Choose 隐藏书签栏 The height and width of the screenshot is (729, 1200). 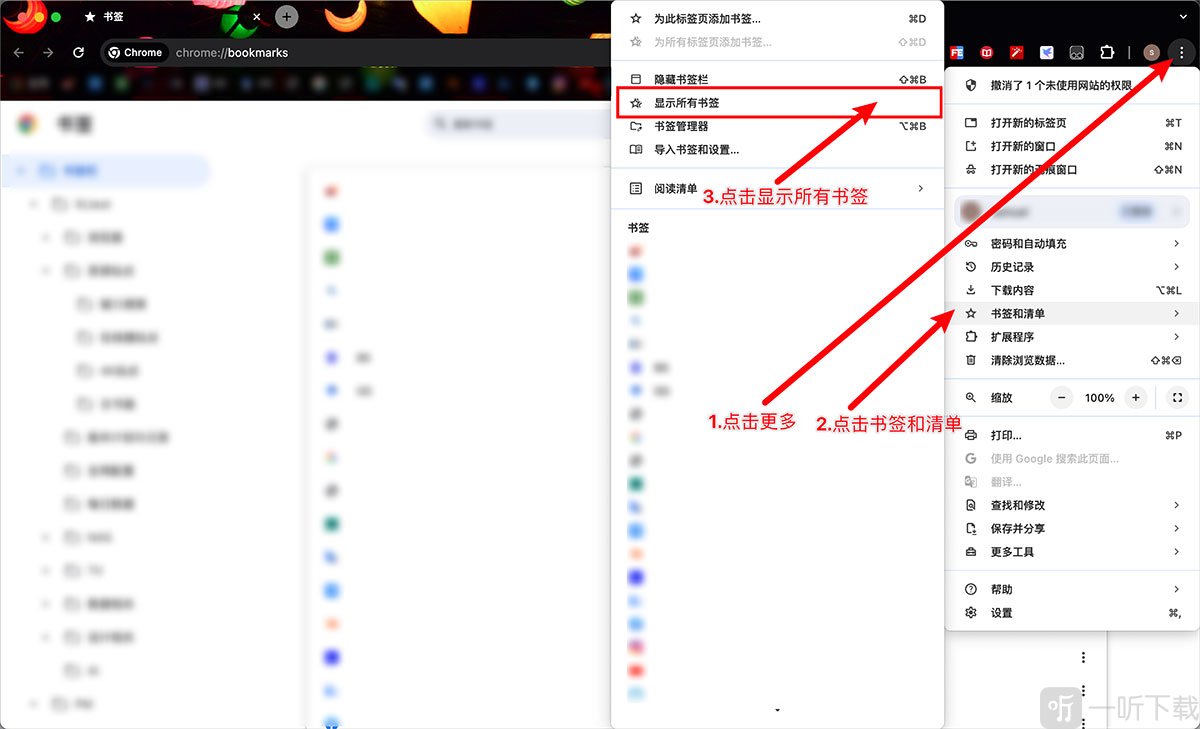coord(777,79)
